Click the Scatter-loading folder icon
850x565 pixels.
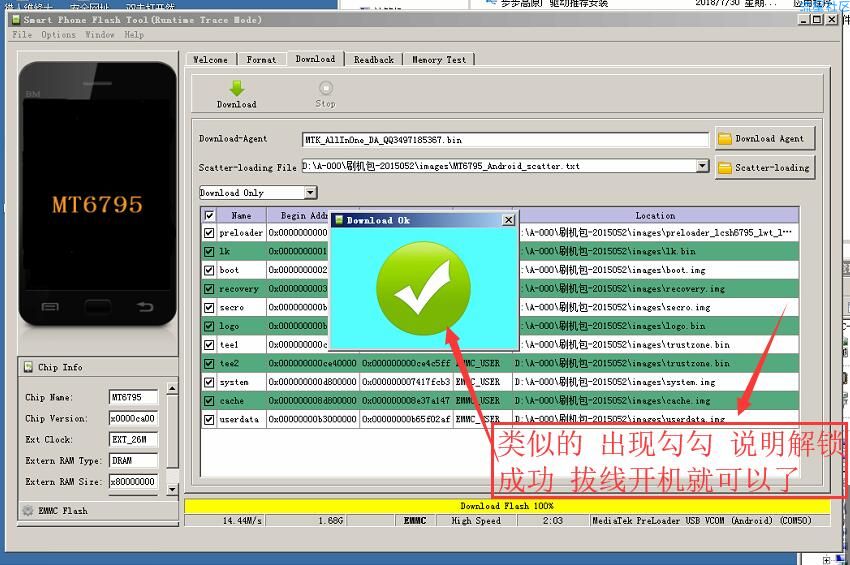[724, 168]
